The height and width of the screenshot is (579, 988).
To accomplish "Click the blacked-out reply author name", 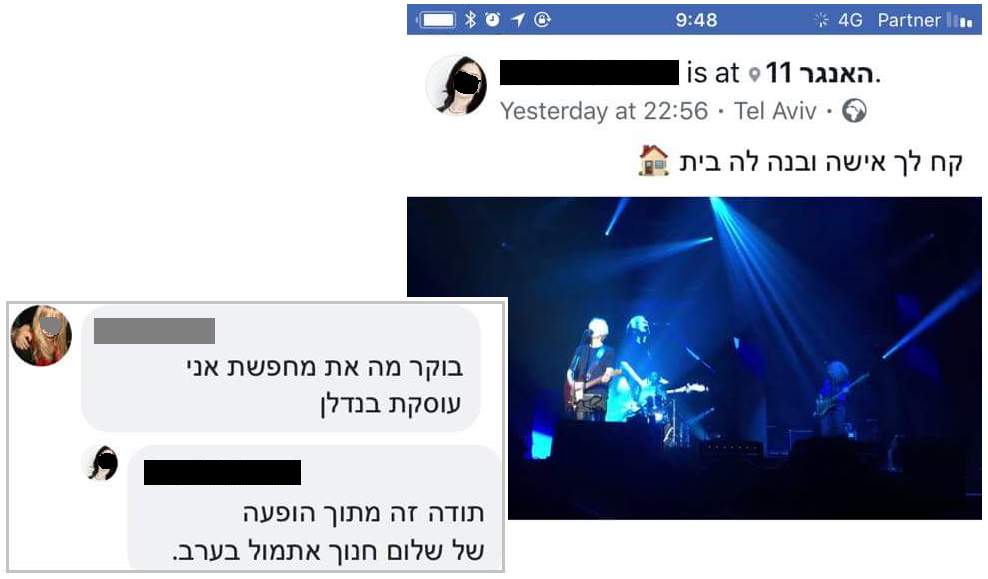I will (222, 473).
